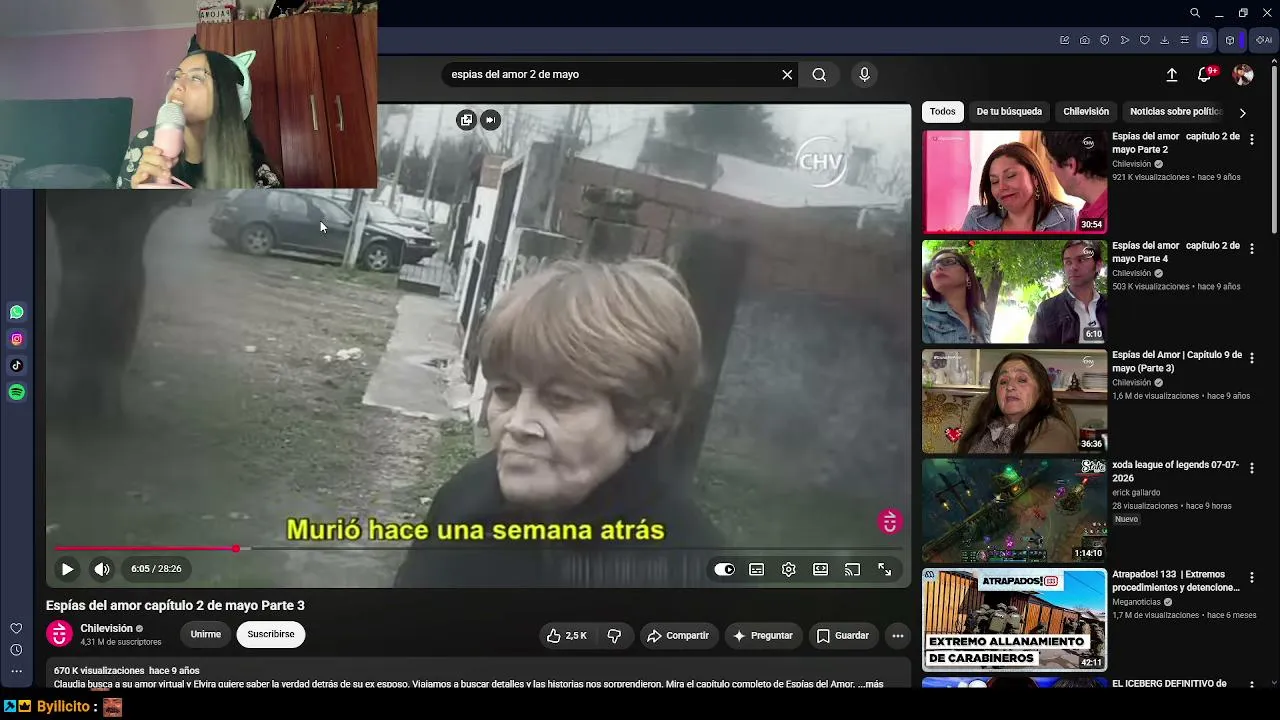Open the browser downloads icon
1280x720 pixels.
(x=1165, y=40)
